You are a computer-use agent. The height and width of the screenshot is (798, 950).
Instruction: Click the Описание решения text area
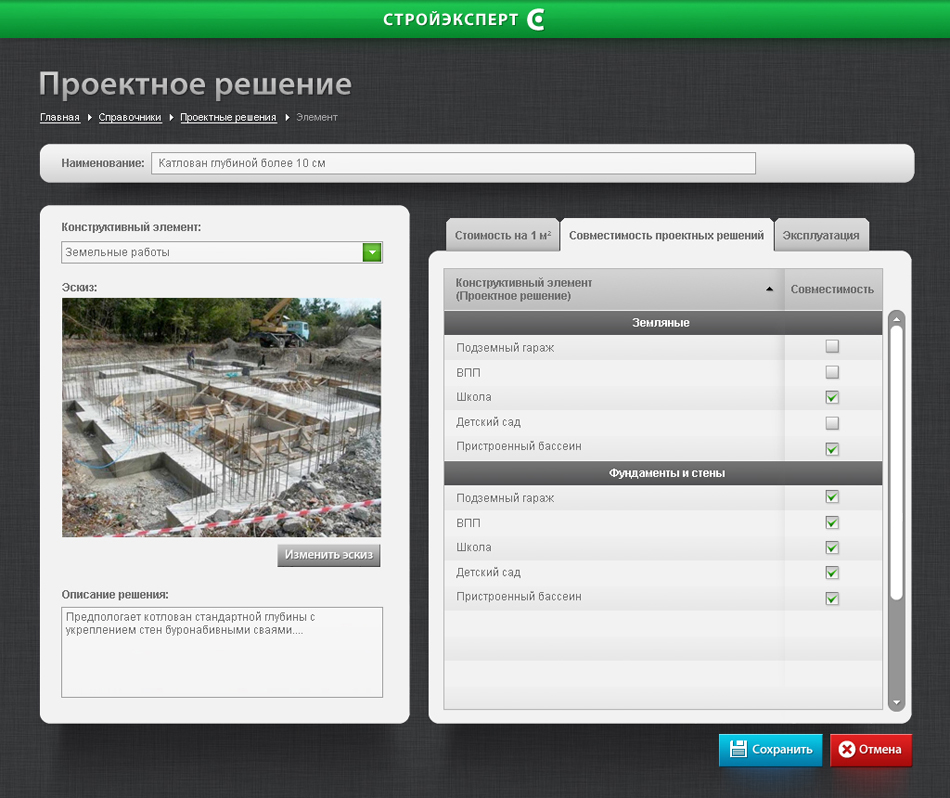222,652
